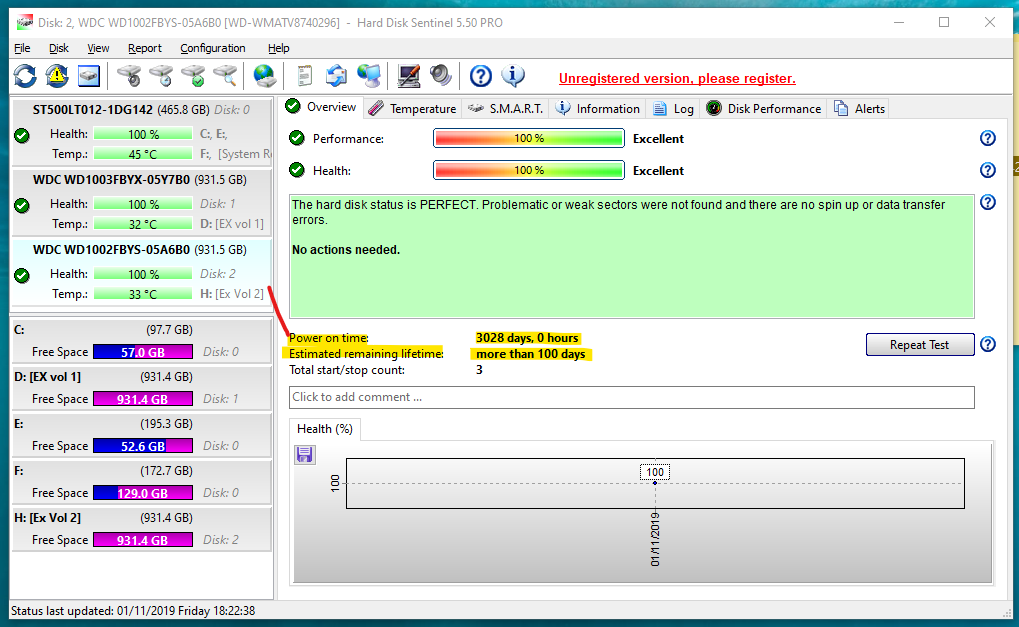
Task: Click the green check icon beside overview Health label
Action: [x=297, y=170]
